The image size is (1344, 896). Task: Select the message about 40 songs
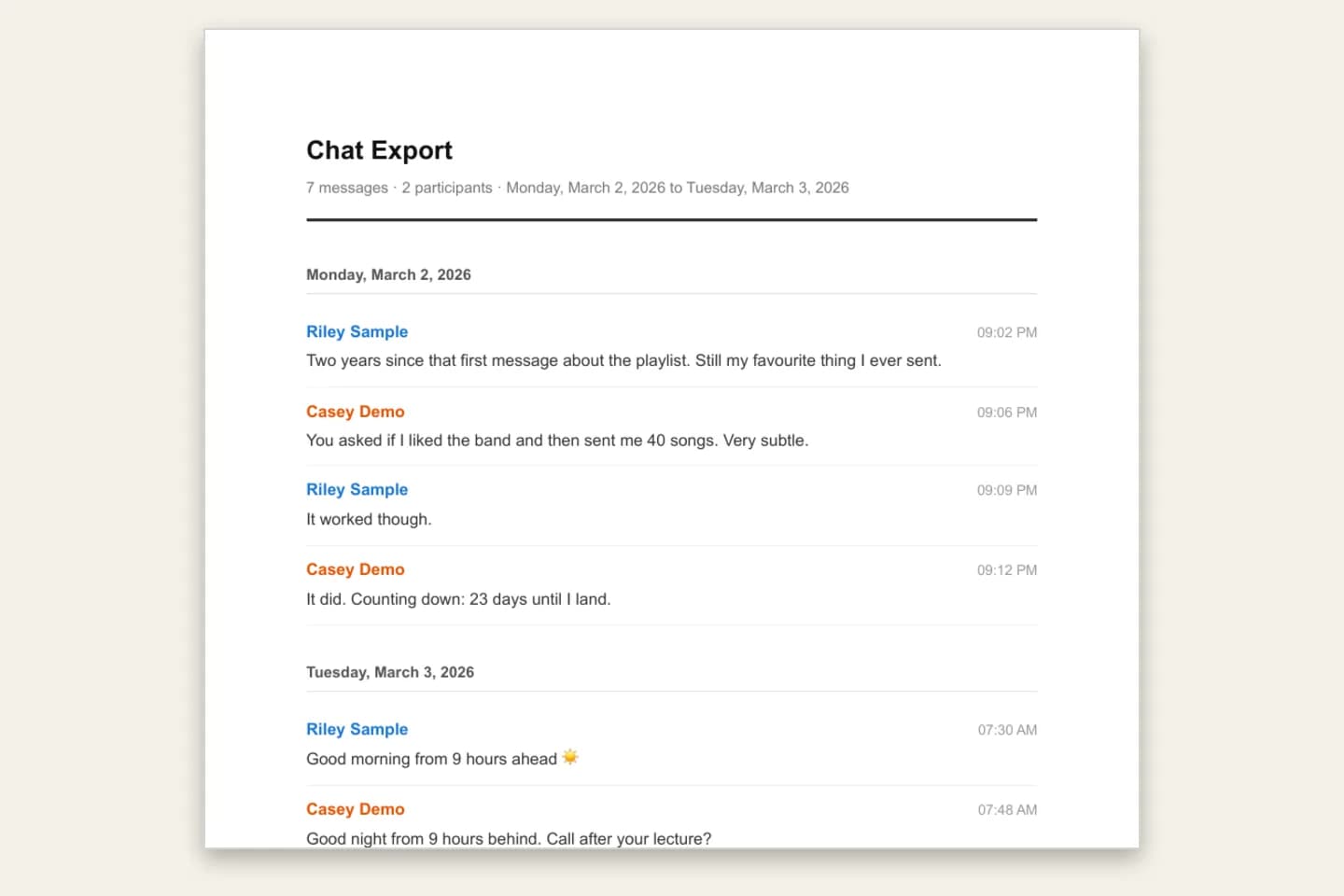pos(557,441)
